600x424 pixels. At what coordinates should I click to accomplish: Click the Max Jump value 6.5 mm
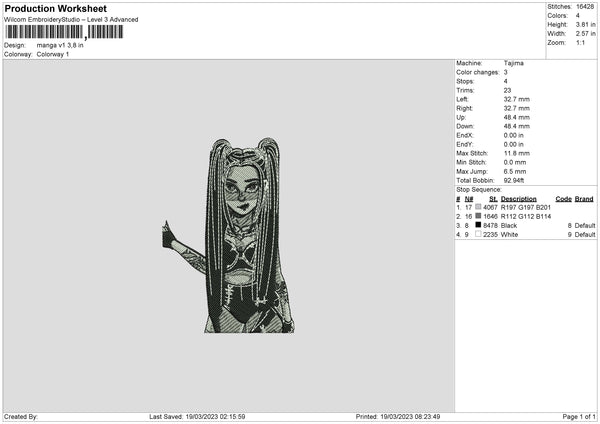[x=515, y=171]
